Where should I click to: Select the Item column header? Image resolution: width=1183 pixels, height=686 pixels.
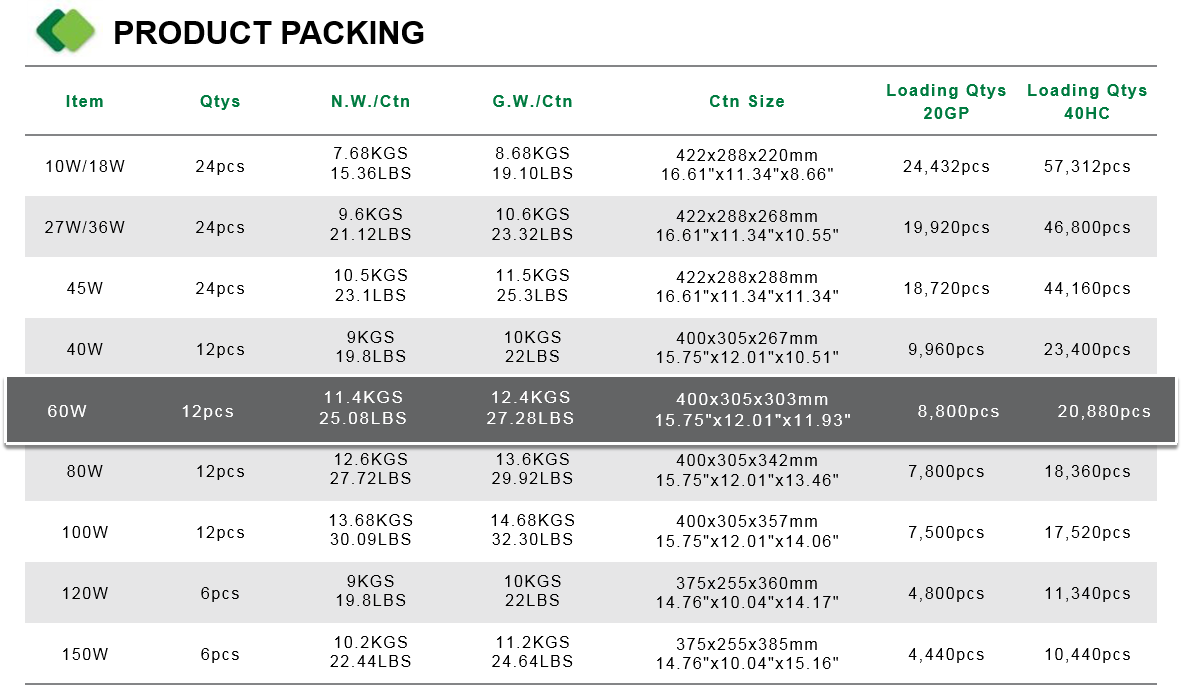point(84,101)
